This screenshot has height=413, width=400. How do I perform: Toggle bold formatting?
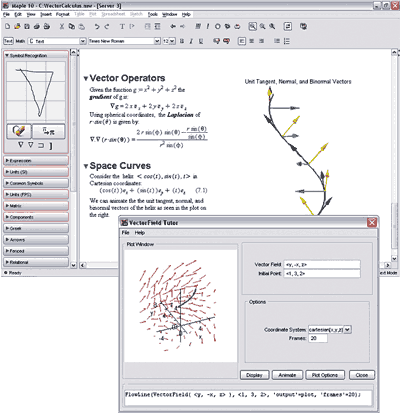[x=182, y=41]
